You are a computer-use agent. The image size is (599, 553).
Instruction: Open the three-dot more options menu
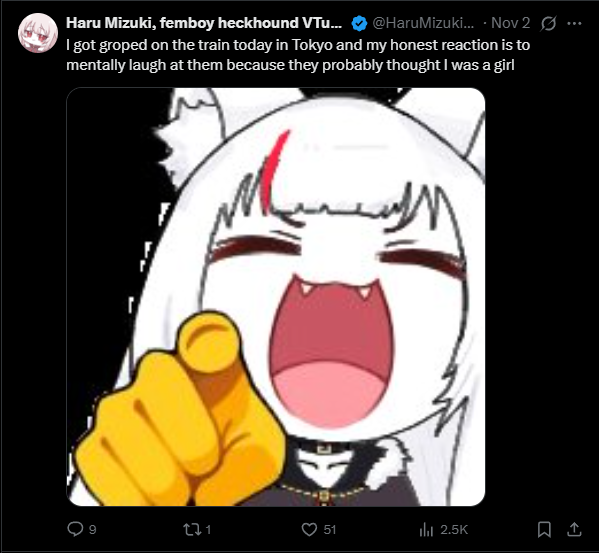click(574, 24)
